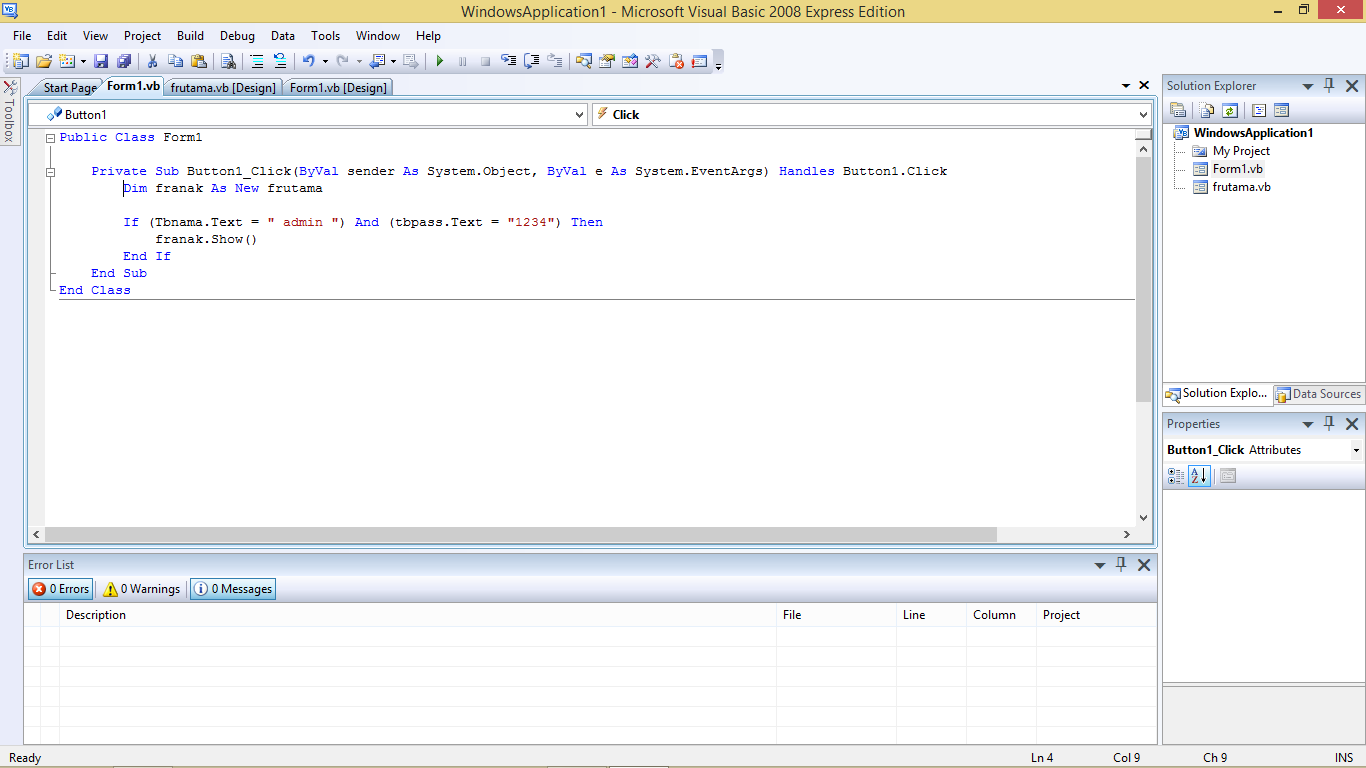The image size is (1366, 768).
Task: Open the Debug menu
Action: click(x=237, y=36)
